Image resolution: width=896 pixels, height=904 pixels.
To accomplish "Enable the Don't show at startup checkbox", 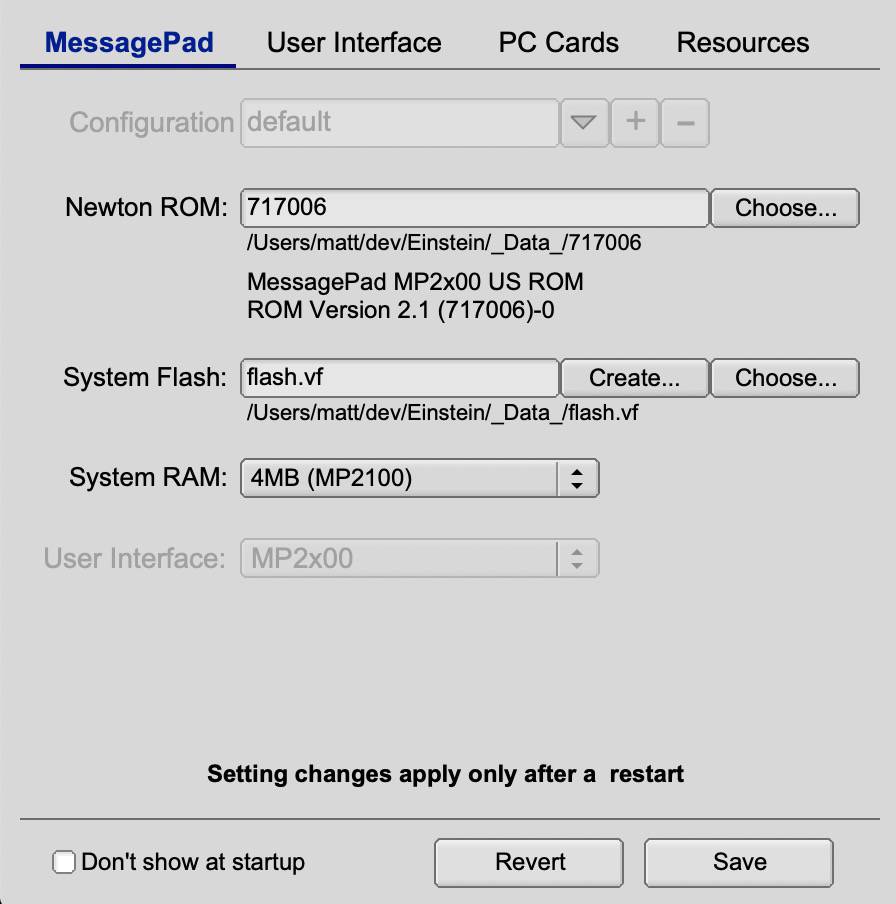I will [x=64, y=862].
